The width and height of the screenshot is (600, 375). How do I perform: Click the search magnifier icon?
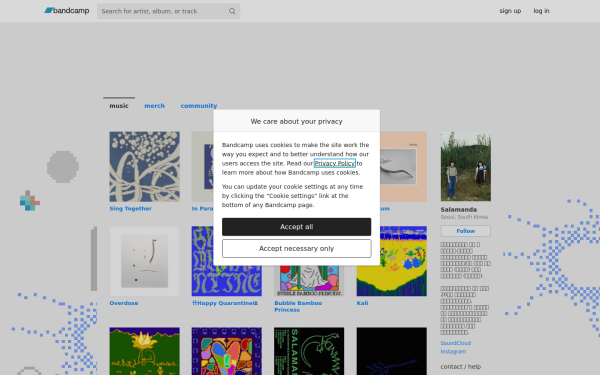[x=232, y=11]
